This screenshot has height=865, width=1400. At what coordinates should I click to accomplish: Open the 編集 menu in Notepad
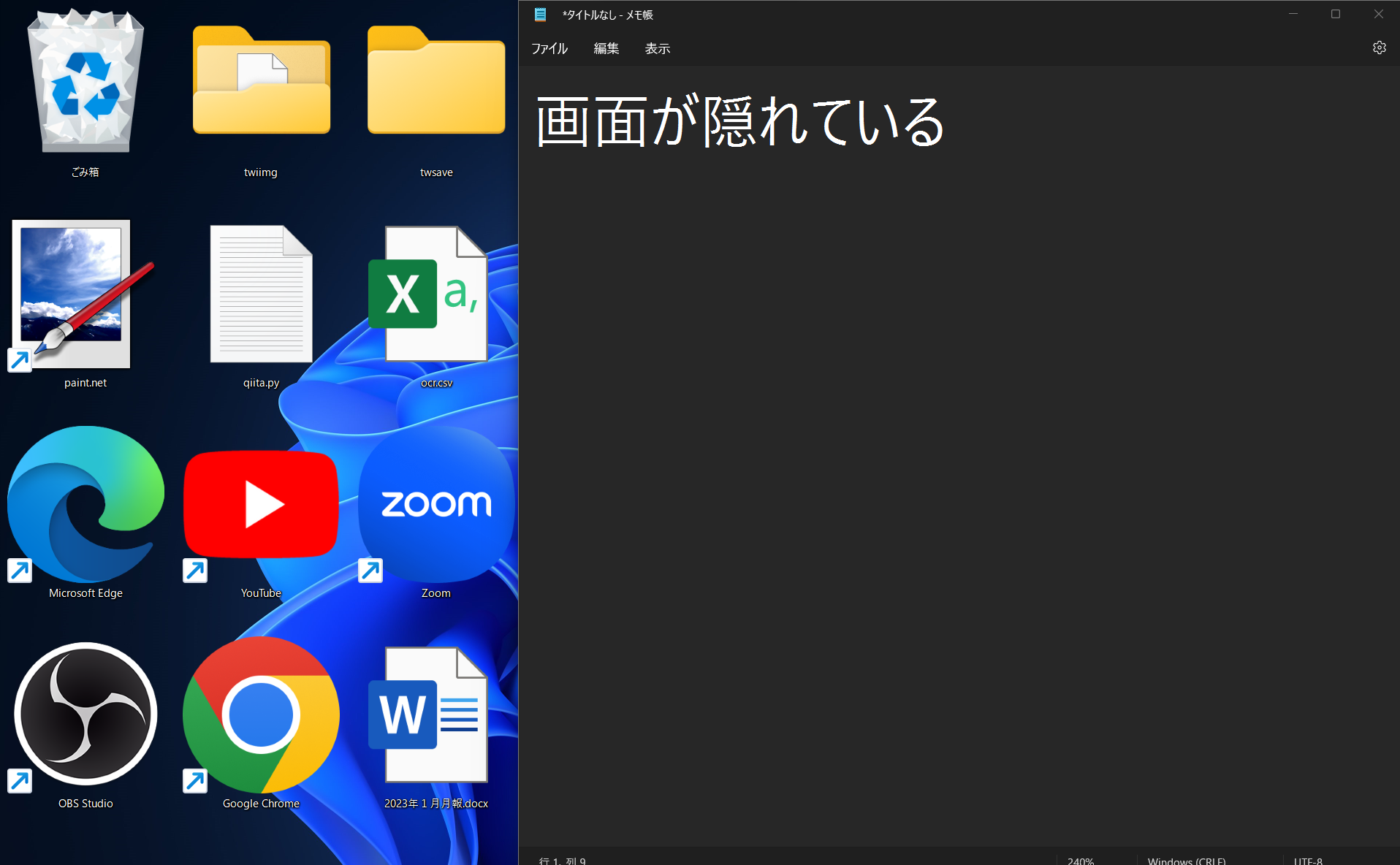[606, 48]
